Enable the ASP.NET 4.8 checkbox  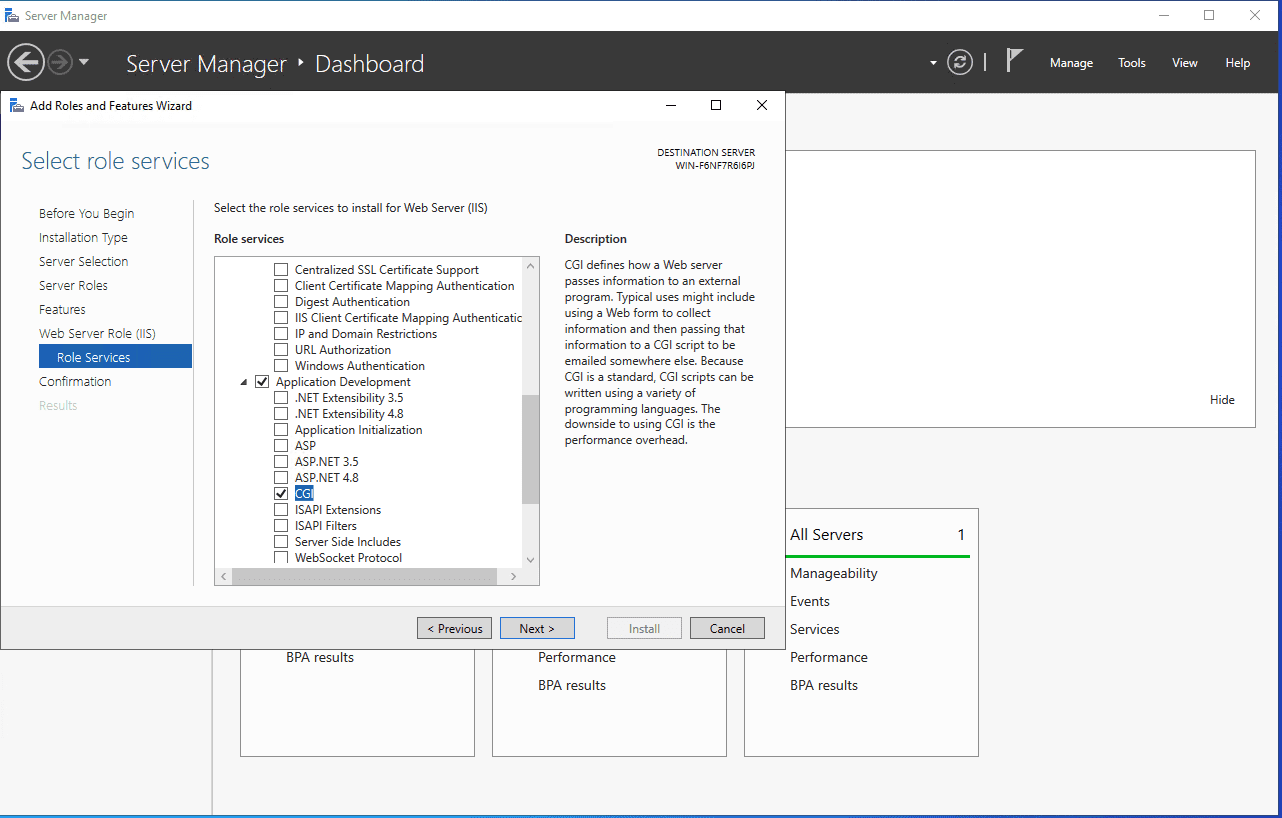pyautogui.click(x=281, y=478)
